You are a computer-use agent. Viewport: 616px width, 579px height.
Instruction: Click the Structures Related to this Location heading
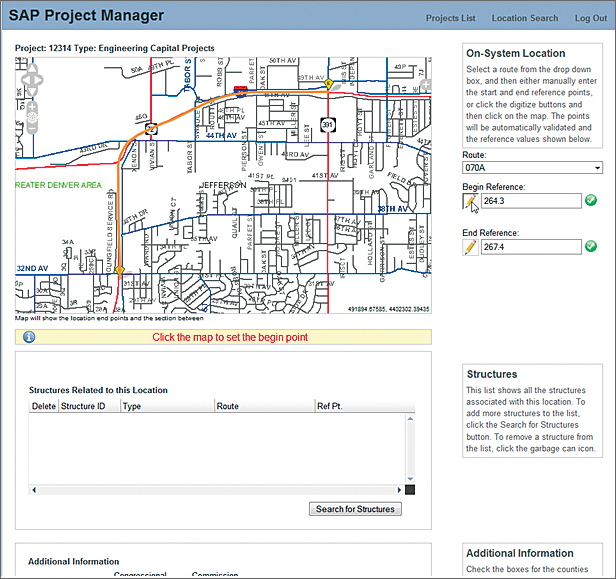98,390
